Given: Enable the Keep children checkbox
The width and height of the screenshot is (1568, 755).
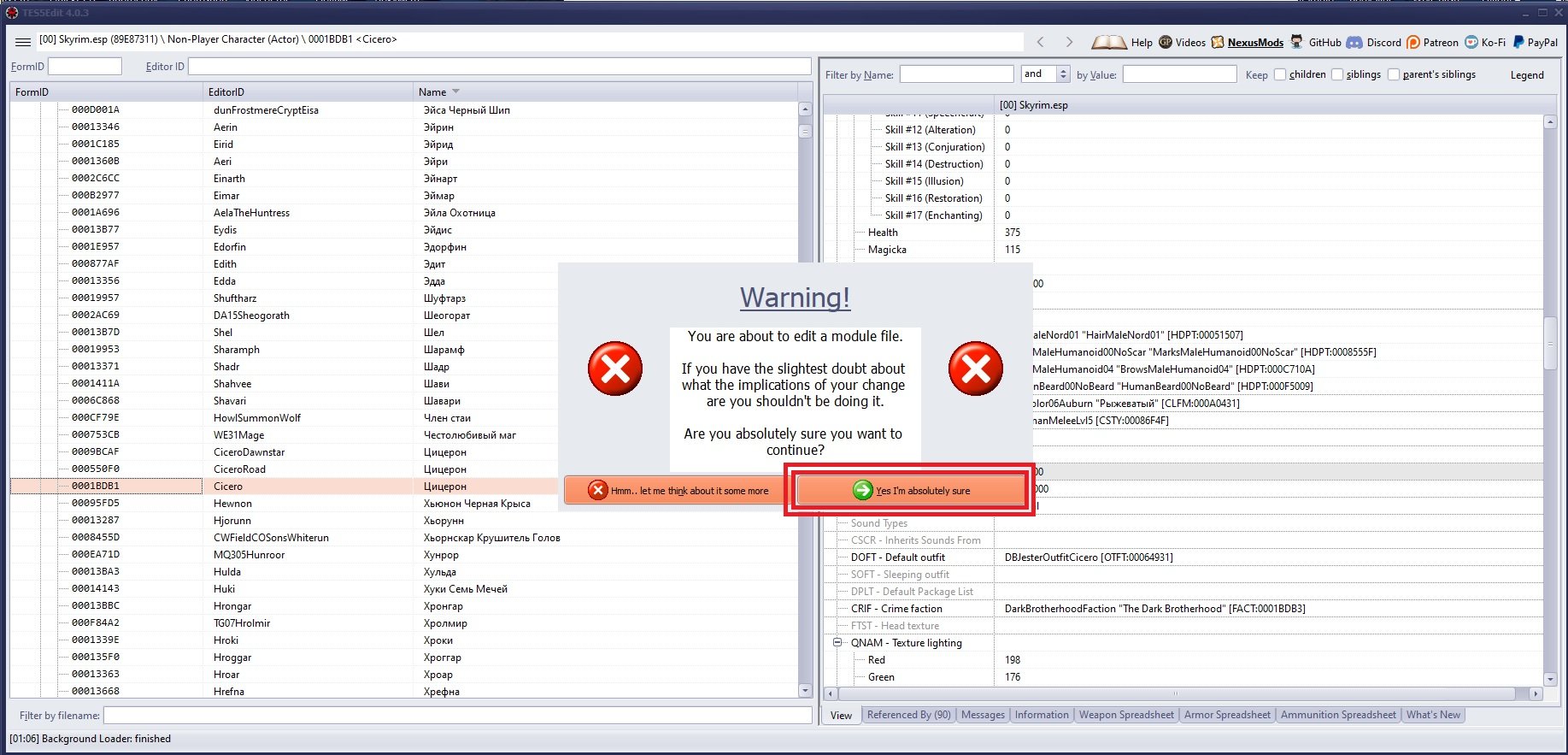Looking at the screenshot, I should 1280,74.
